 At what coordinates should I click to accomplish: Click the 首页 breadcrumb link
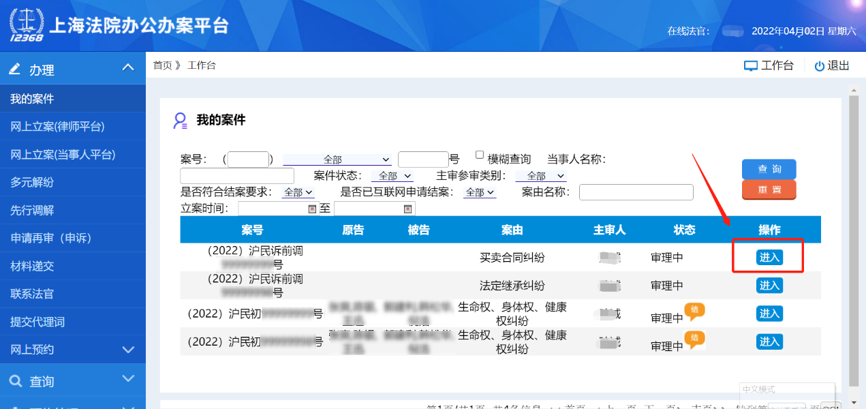162,66
